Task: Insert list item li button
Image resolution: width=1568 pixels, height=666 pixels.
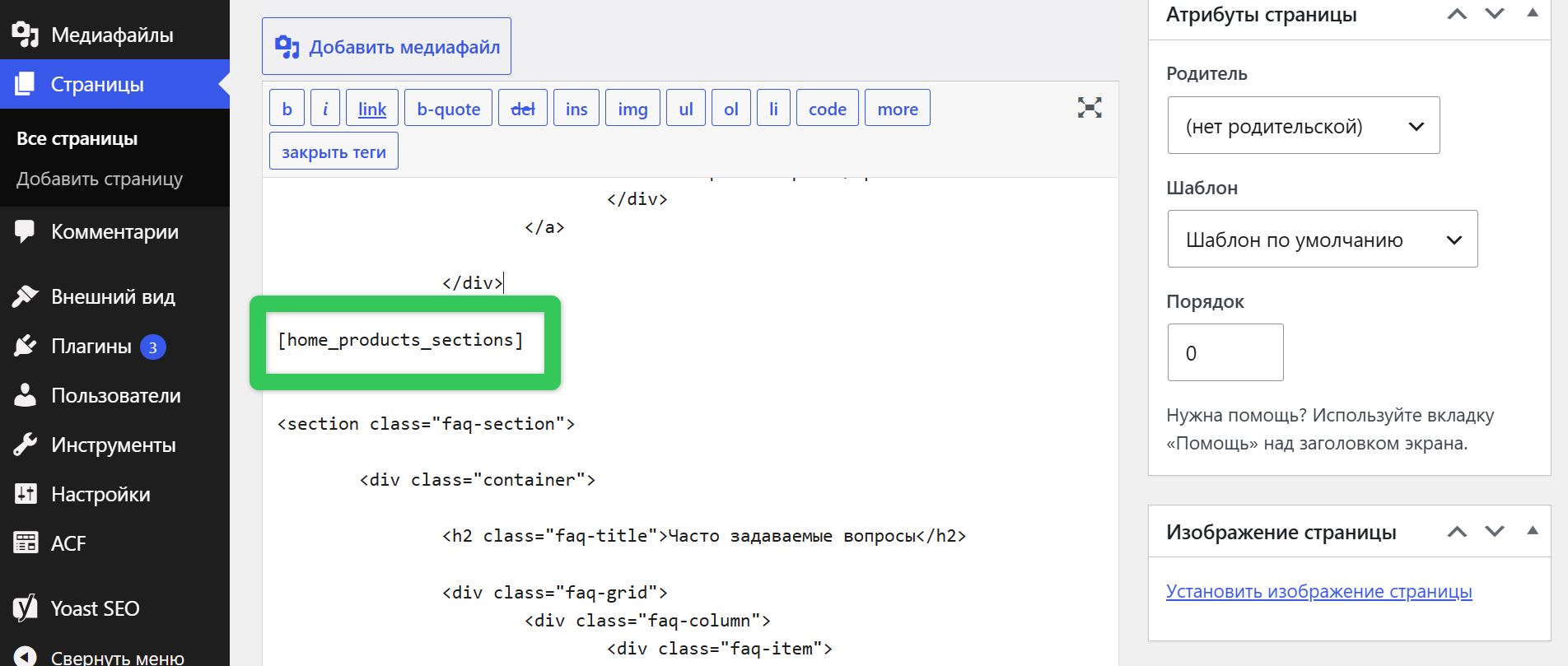Action: (x=773, y=108)
